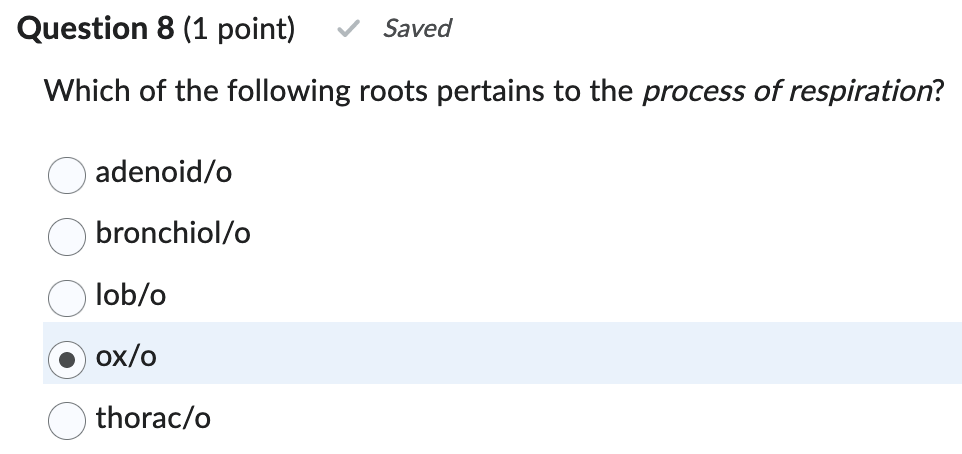Click the Saved checkmark icon
Image resolution: width=962 pixels, height=454 pixels.
point(348,29)
